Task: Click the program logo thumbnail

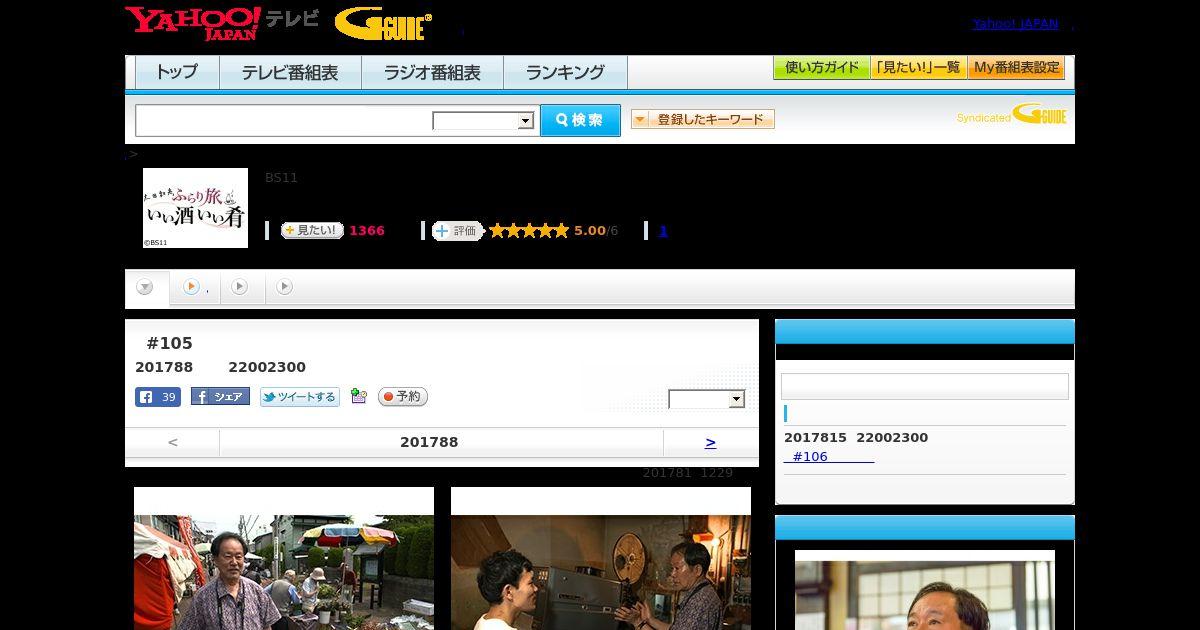Action: tap(195, 208)
